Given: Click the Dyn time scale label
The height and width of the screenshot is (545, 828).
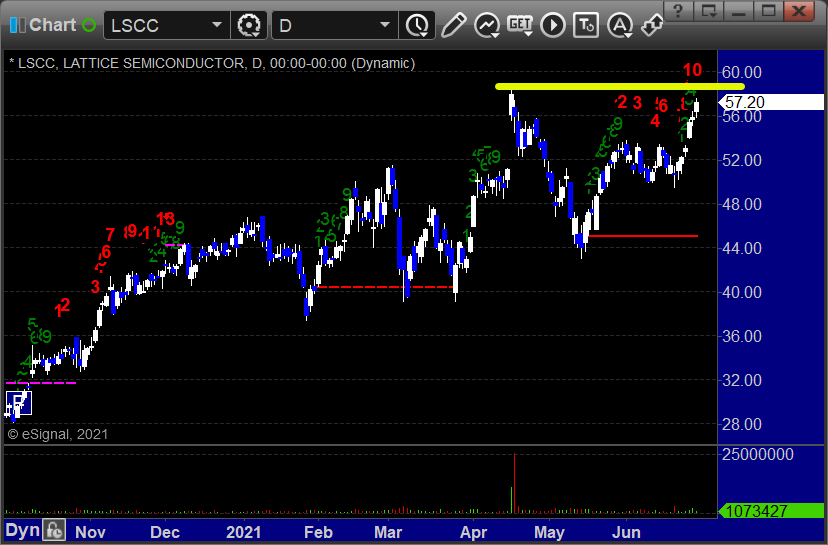Looking at the screenshot, I should 23,531.
